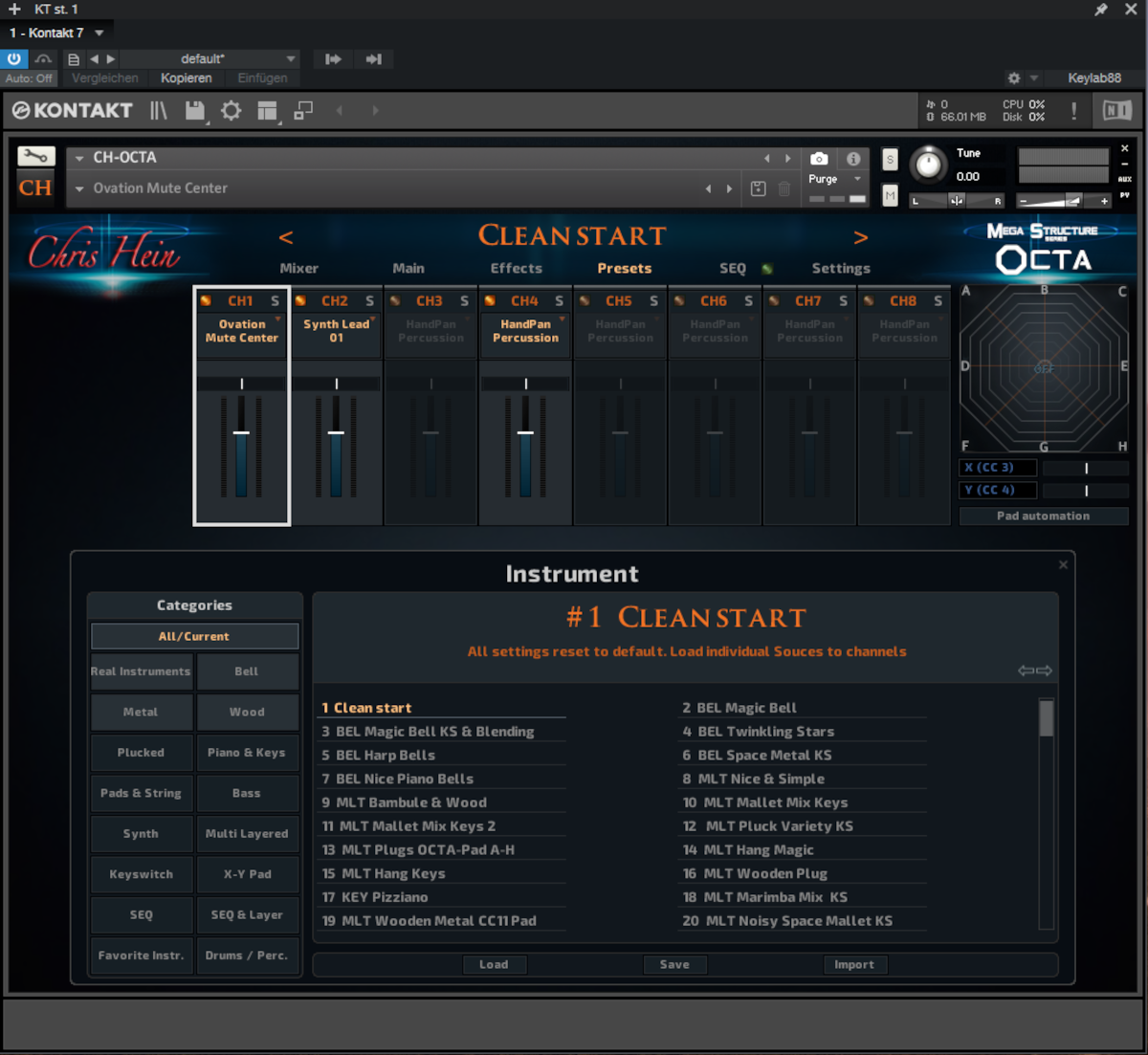
Task: Toggle the blue plugin power button
Action: [14, 59]
